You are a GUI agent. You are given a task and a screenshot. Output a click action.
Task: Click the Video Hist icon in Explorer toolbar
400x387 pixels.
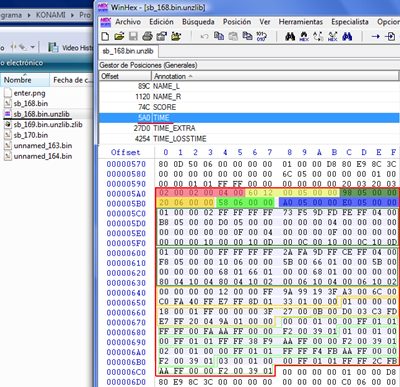(53, 47)
